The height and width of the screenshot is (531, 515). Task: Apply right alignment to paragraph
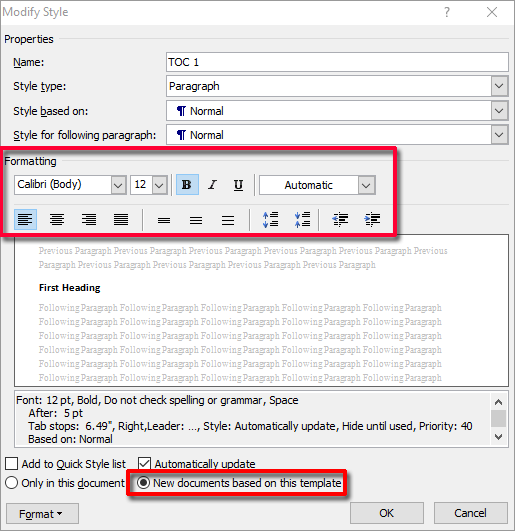(89, 219)
